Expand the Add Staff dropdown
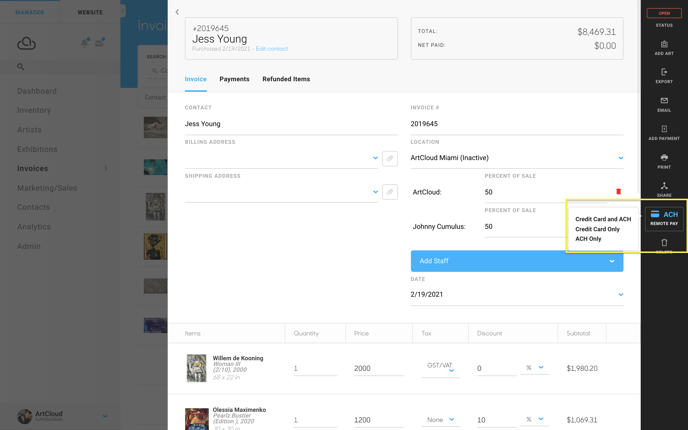The image size is (688, 430). click(517, 261)
